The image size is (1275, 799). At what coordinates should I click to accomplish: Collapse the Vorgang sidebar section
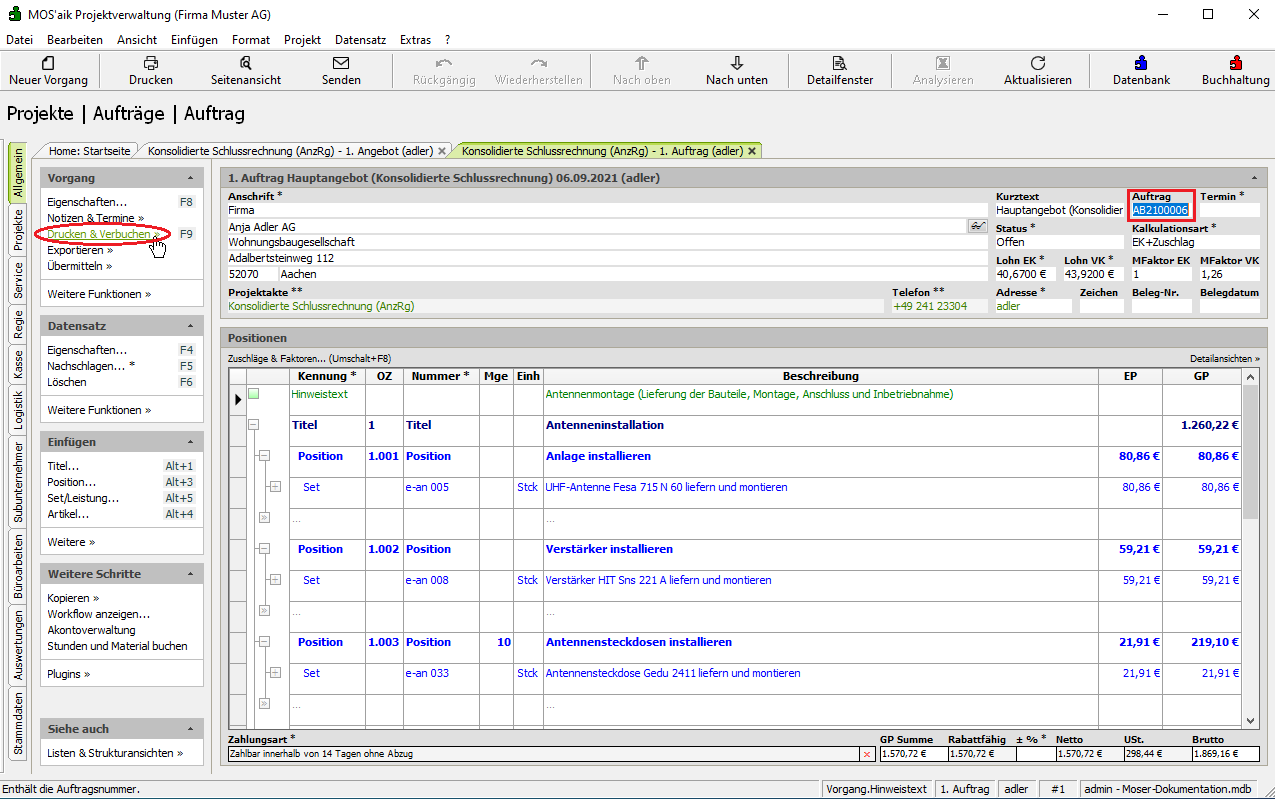(x=190, y=178)
